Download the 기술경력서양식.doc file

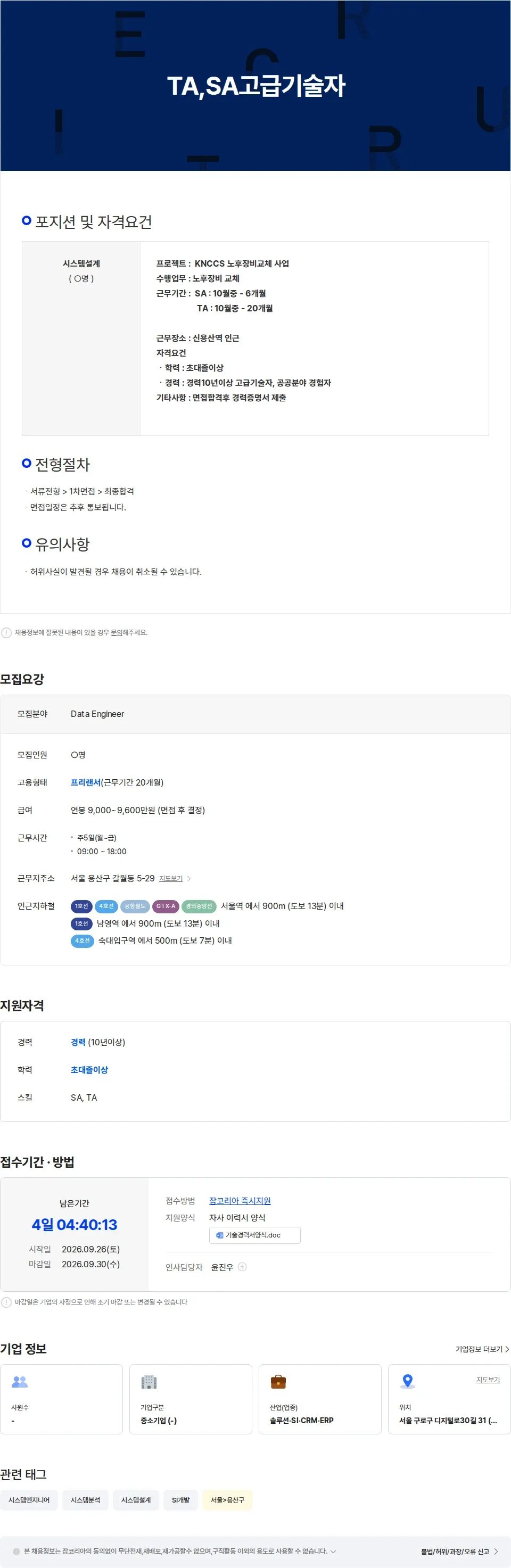(254, 1235)
